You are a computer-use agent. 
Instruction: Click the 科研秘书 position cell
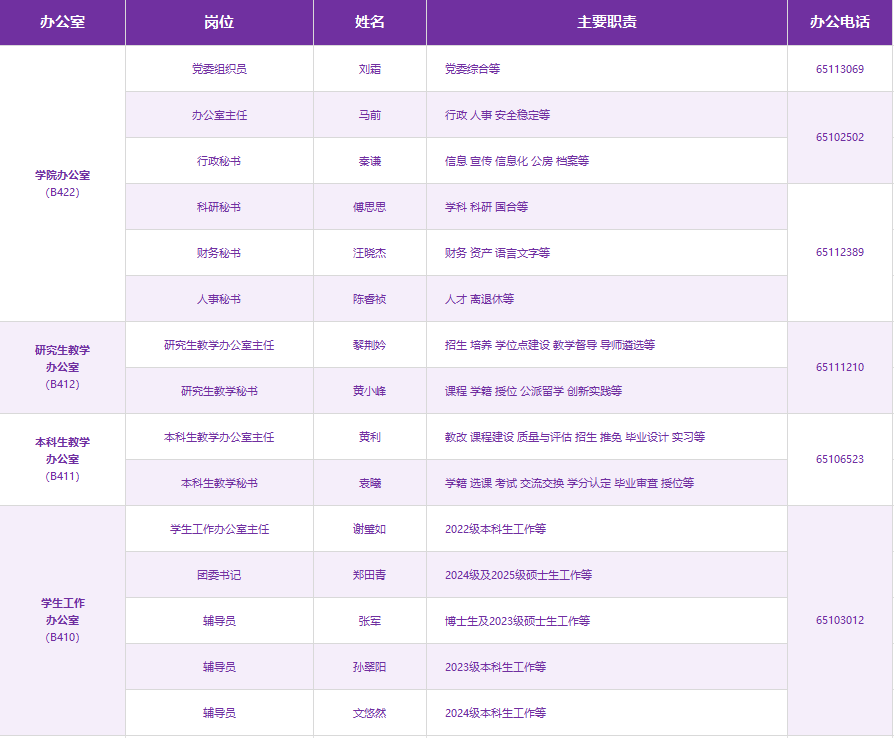coord(219,207)
